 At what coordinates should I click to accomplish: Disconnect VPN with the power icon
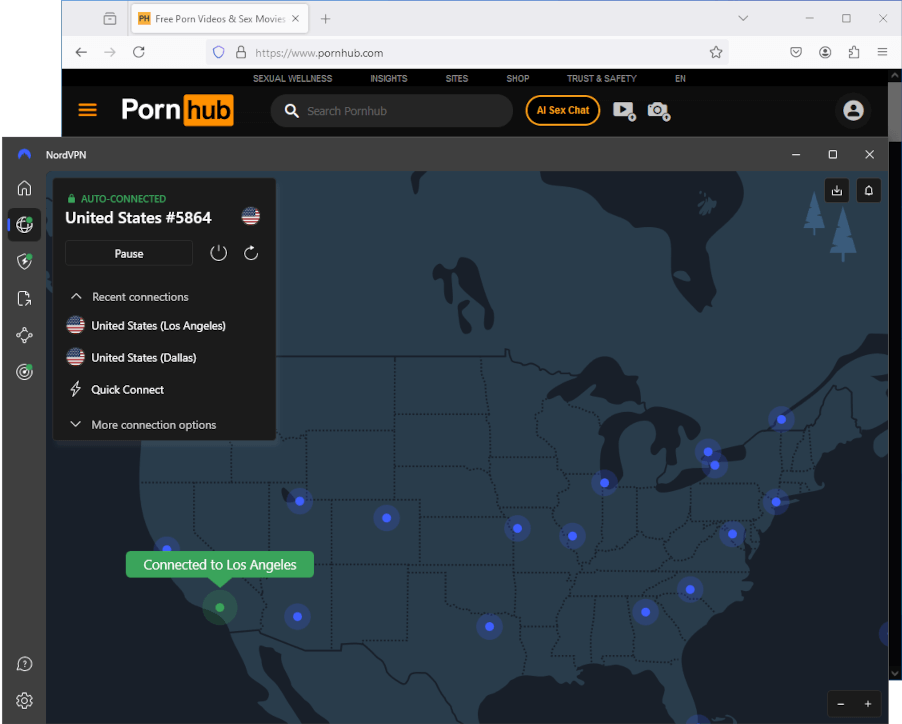click(x=219, y=253)
